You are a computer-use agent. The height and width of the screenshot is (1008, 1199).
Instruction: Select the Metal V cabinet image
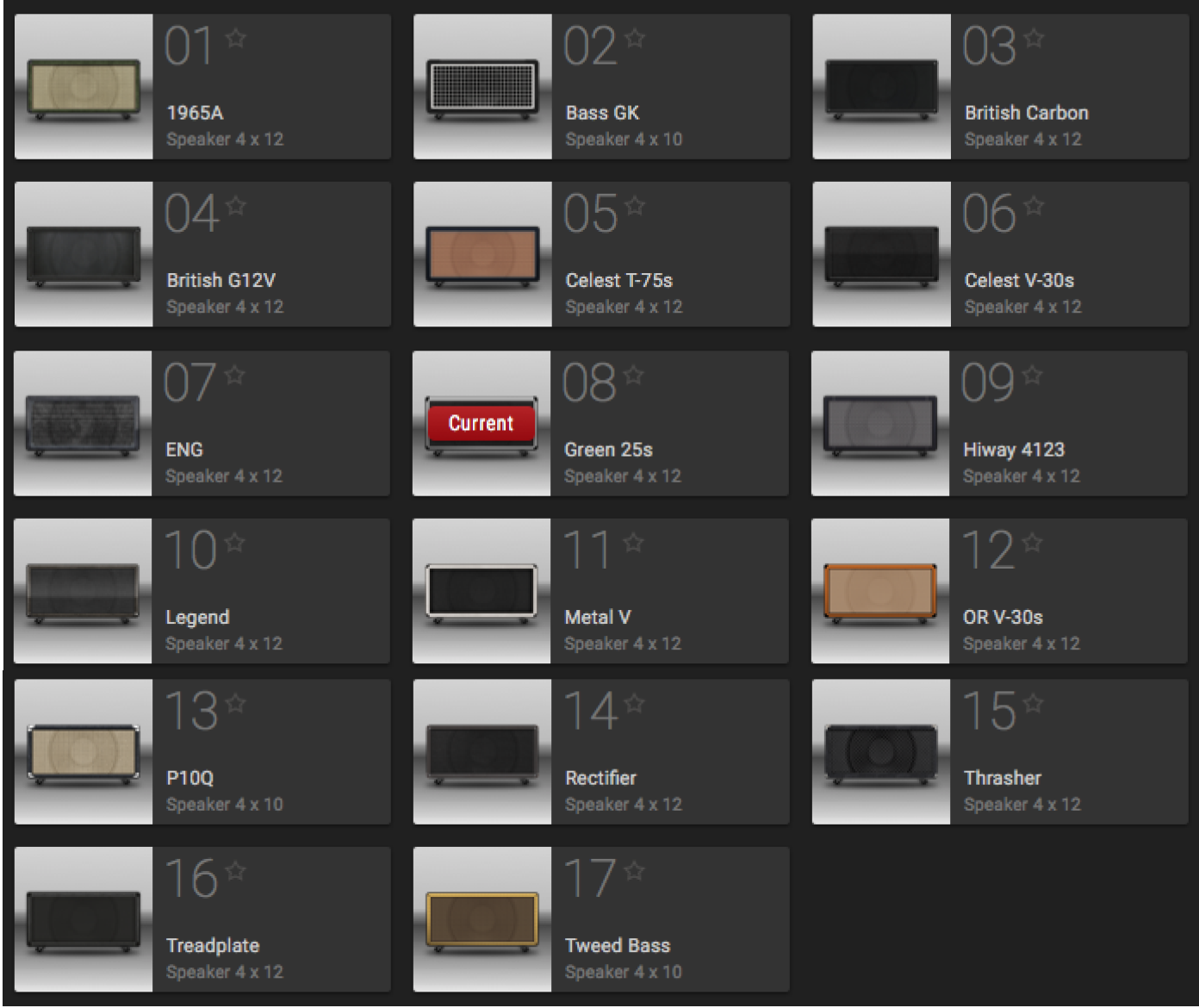pyautogui.click(x=481, y=591)
